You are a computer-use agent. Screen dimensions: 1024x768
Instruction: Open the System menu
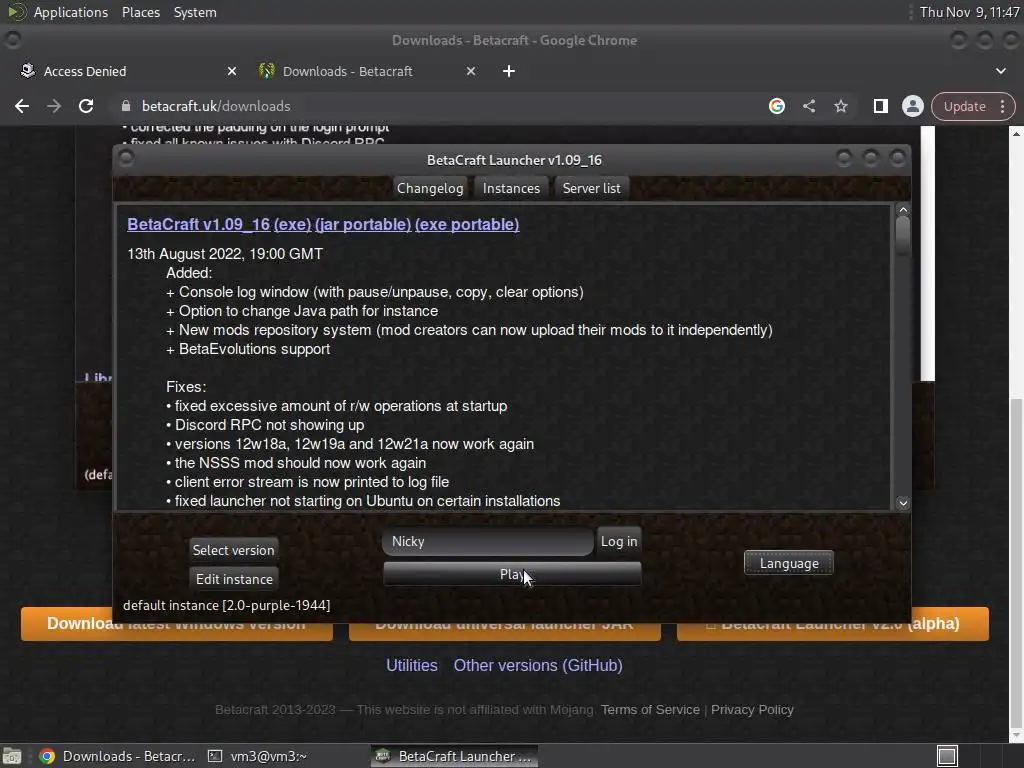pyautogui.click(x=195, y=12)
